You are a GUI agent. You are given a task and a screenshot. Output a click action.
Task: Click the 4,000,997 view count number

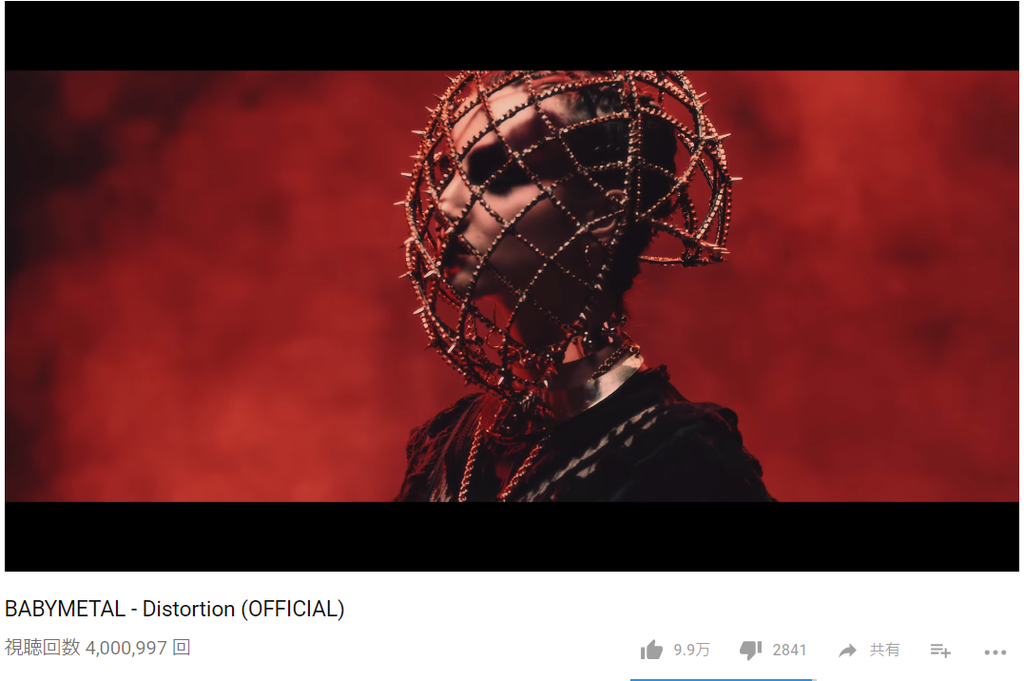(x=126, y=648)
